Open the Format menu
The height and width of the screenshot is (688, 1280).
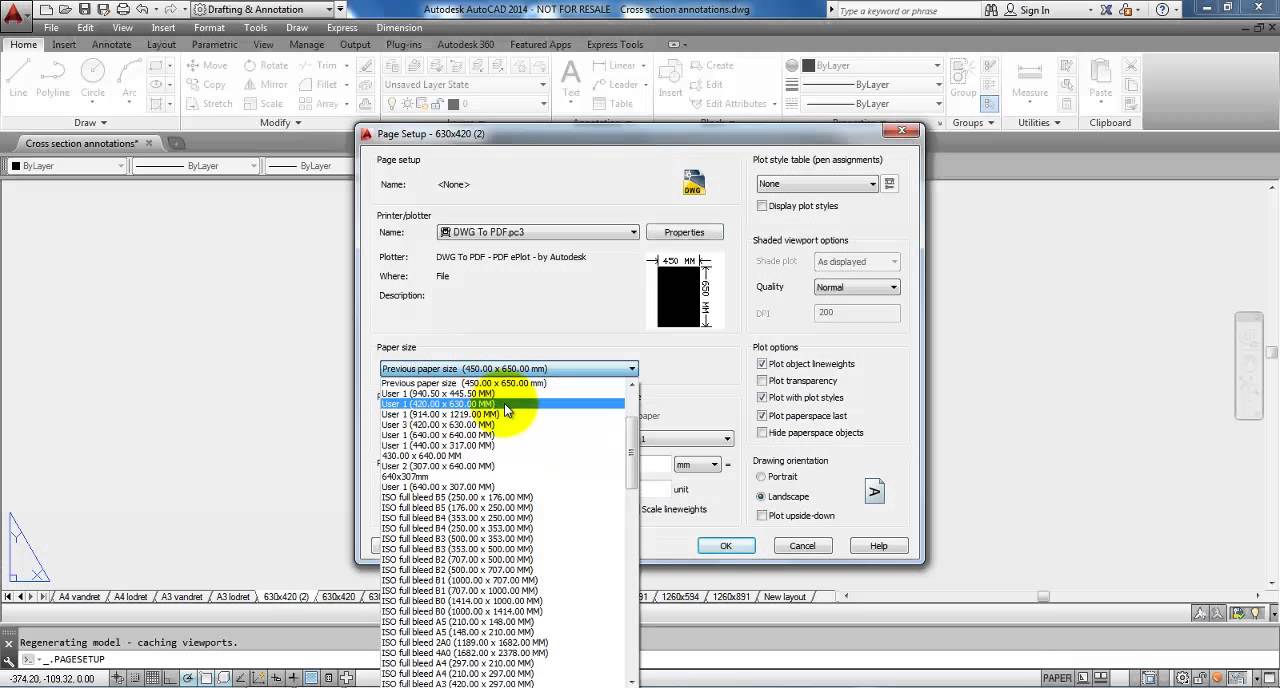(x=209, y=28)
